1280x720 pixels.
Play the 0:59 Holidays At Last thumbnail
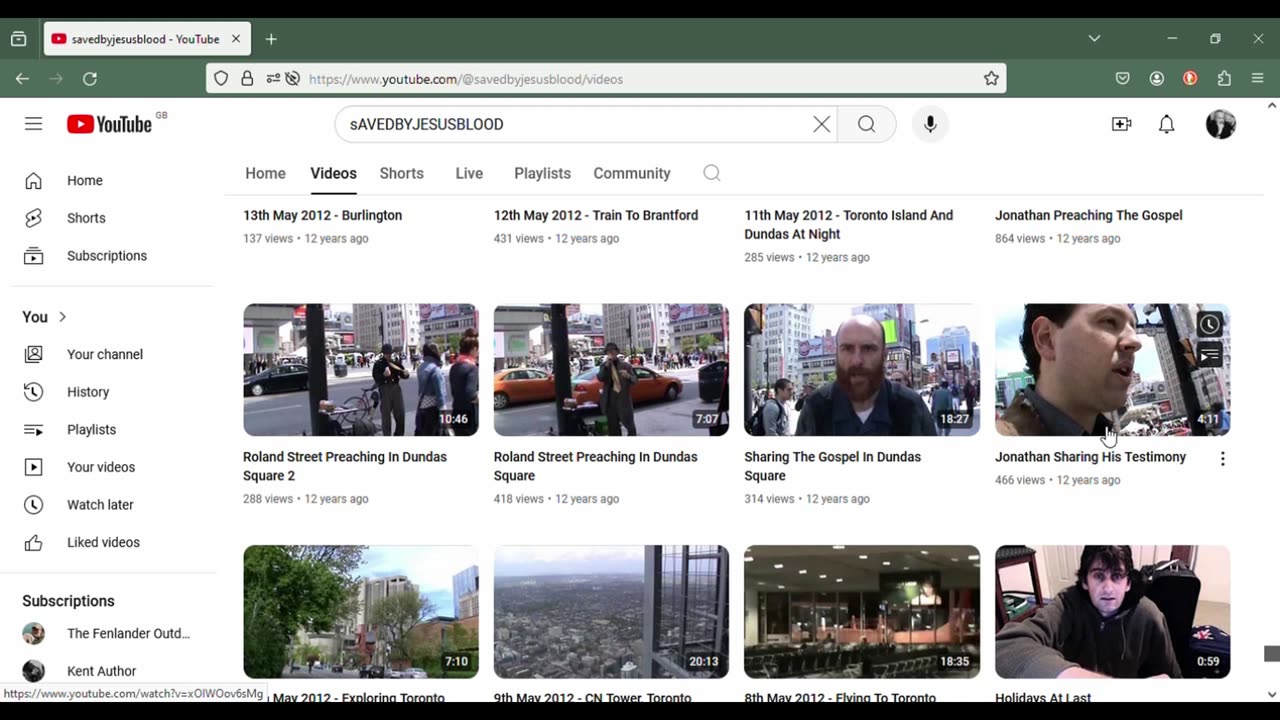pos(1112,611)
